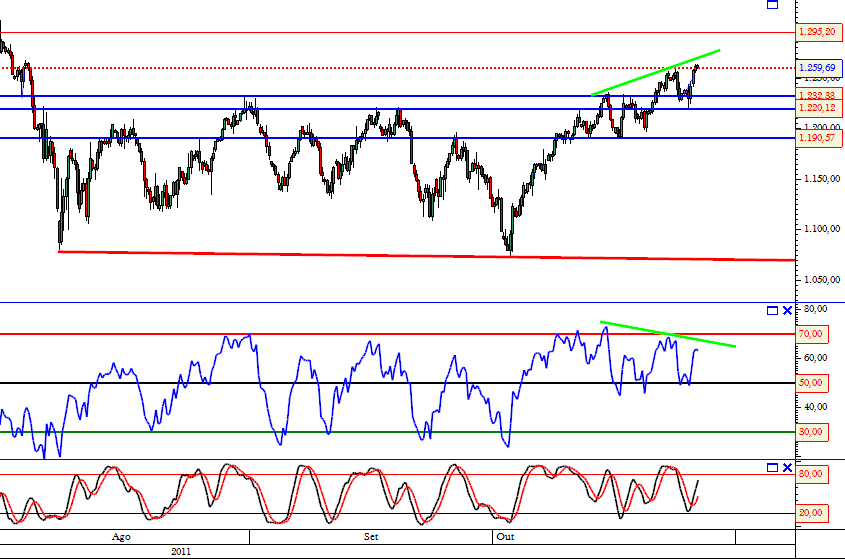Select the stochastic 20,00 level label
The width and height of the screenshot is (845, 559).
[811, 513]
